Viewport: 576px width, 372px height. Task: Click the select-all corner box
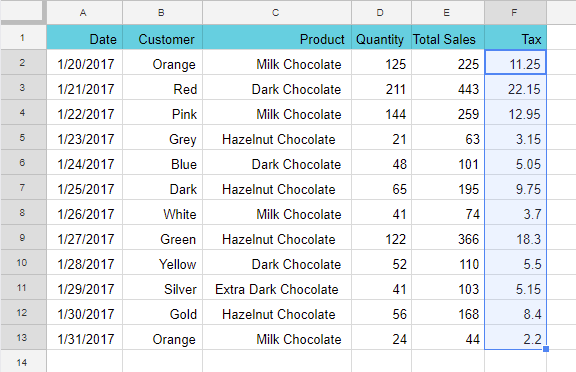pyautogui.click(x=22, y=12)
